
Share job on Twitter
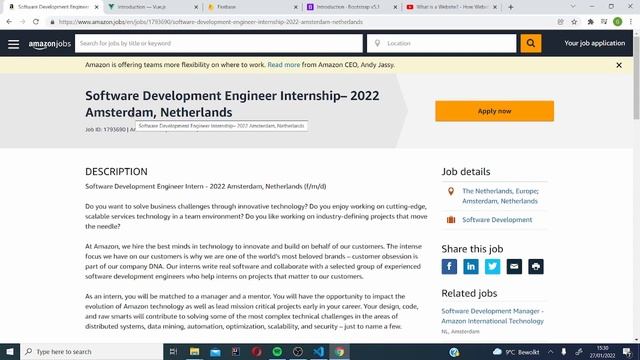click(x=492, y=267)
